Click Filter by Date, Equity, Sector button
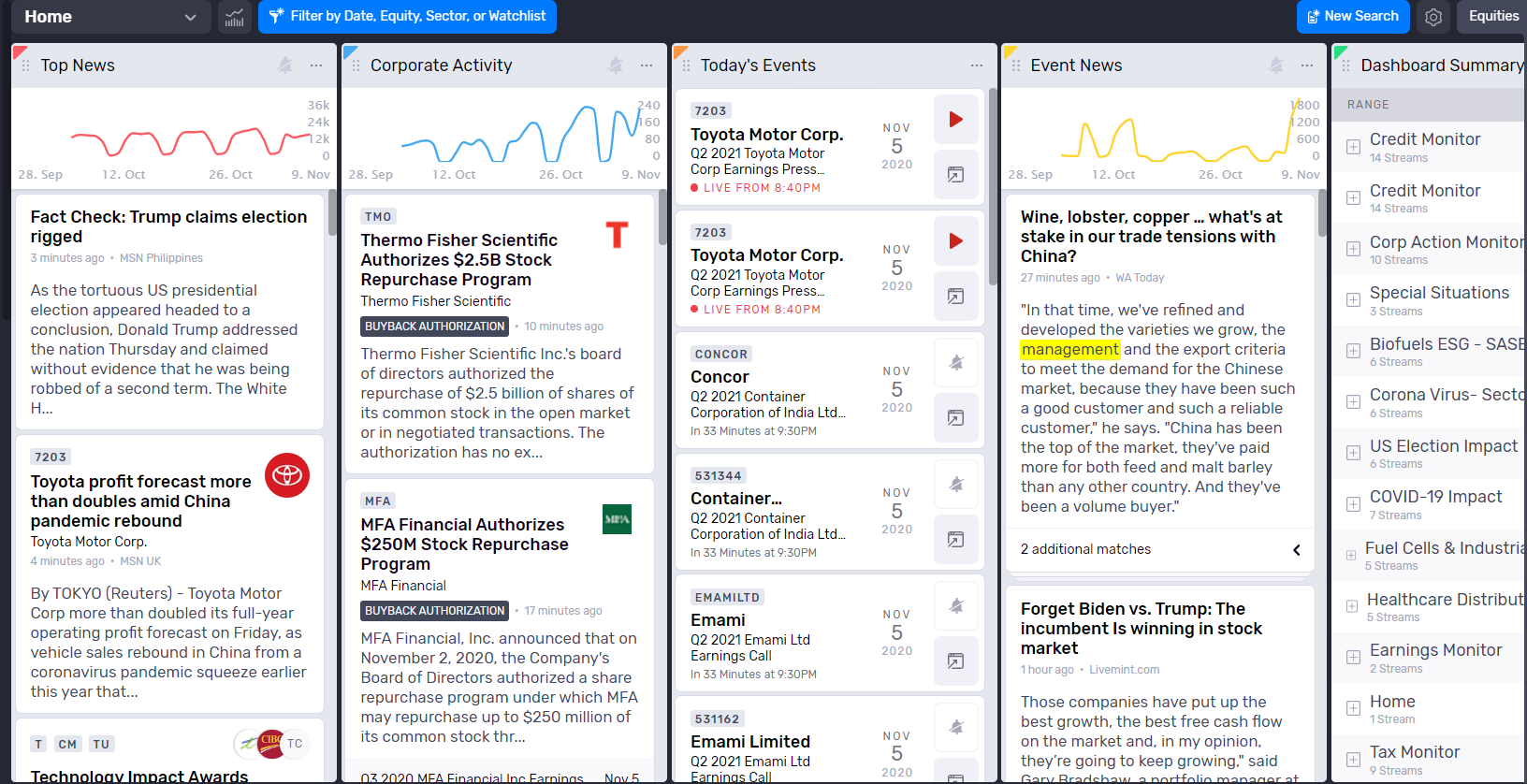 point(407,17)
